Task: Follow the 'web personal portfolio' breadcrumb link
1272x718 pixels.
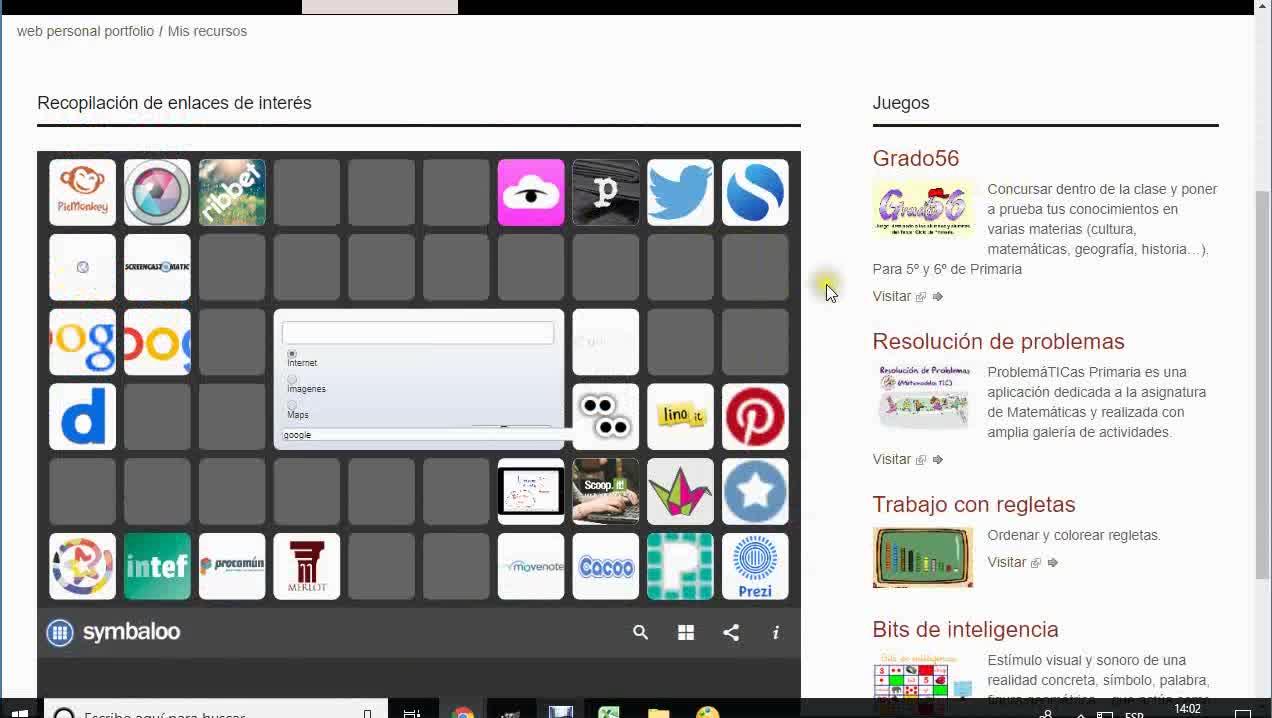Action: click(x=86, y=31)
